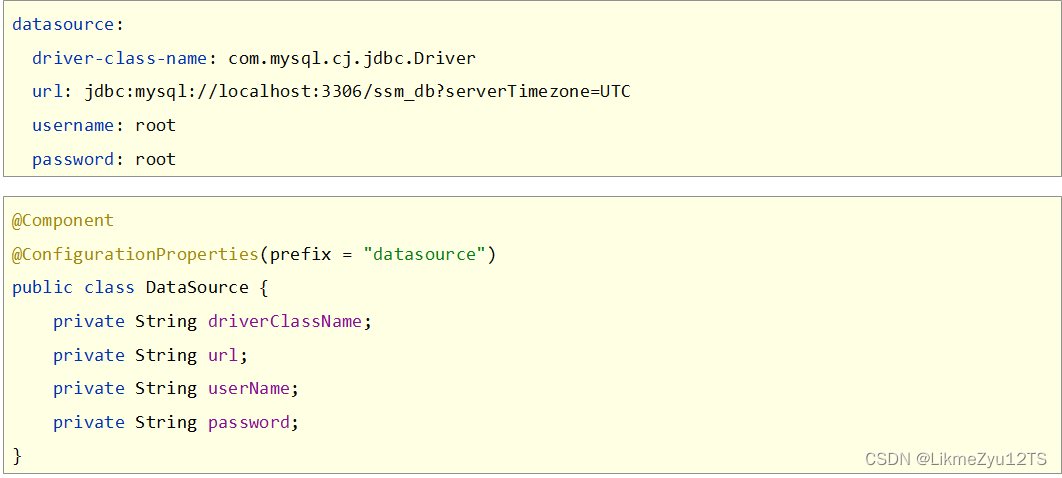Image resolution: width=1062 pixels, height=478 pixels.
Task: Click the 'url' key in YAML block
Action: tap(47, 91)
